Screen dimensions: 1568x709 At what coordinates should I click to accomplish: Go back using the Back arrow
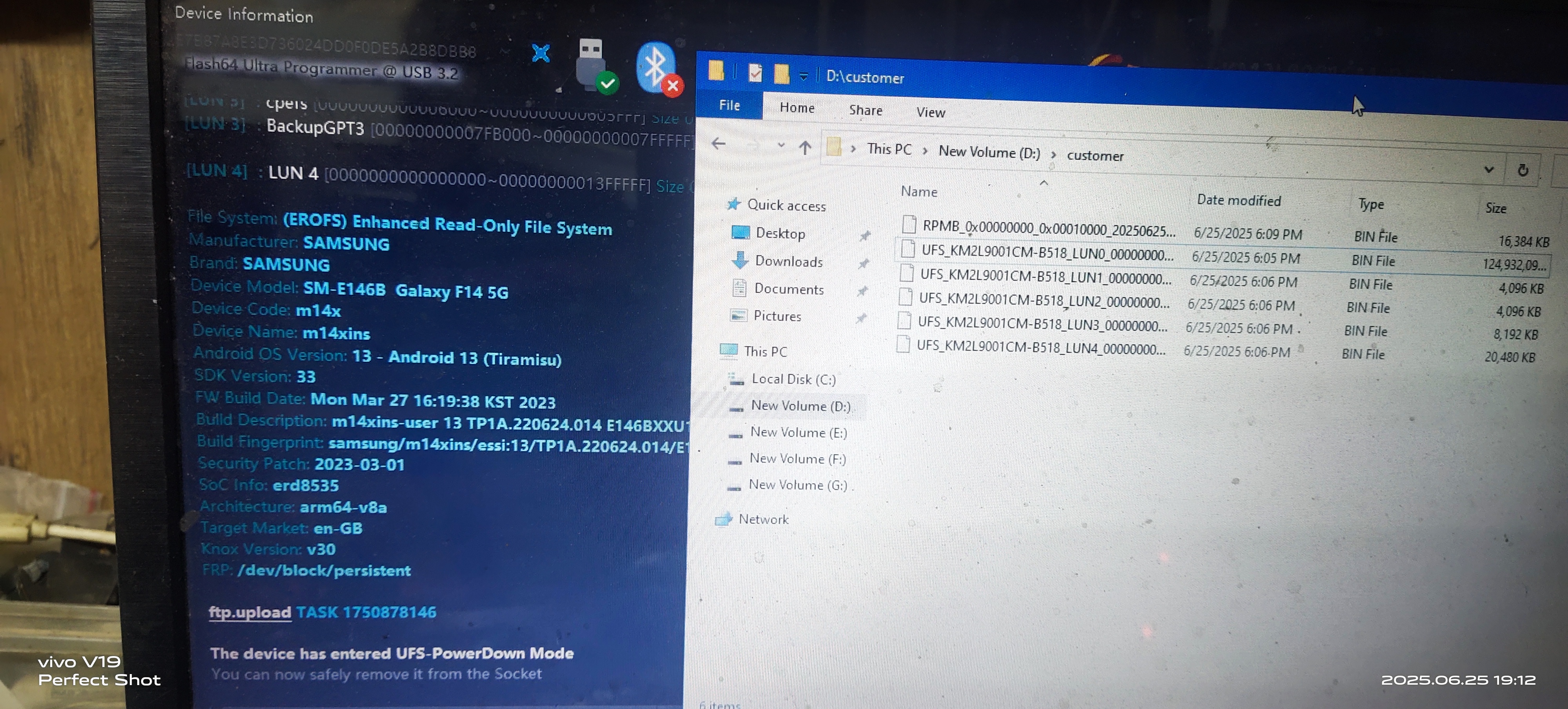(x=718, y=144)
